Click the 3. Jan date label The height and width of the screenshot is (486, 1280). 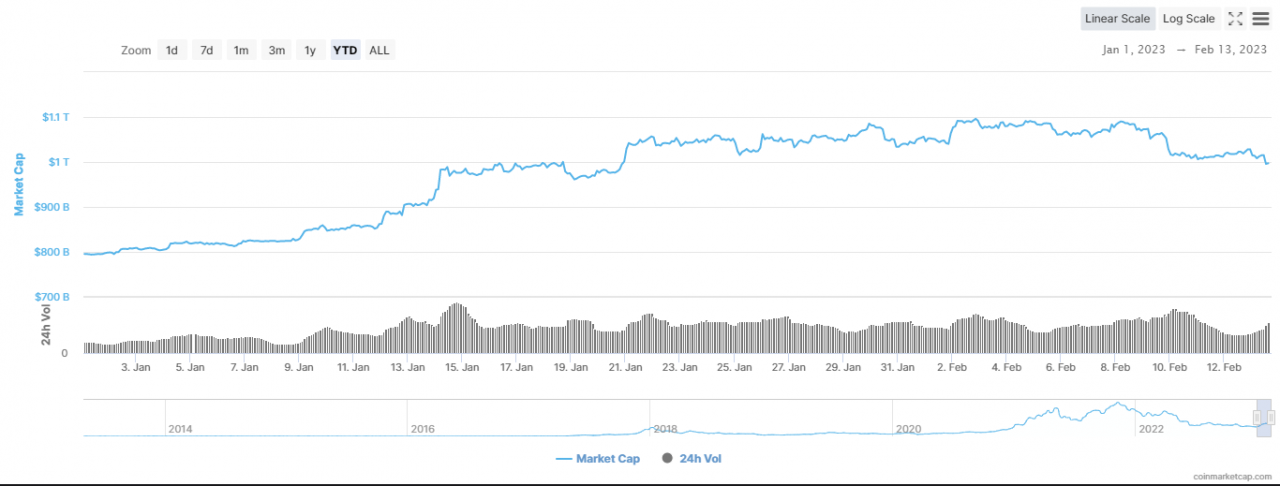coord(135,367)
